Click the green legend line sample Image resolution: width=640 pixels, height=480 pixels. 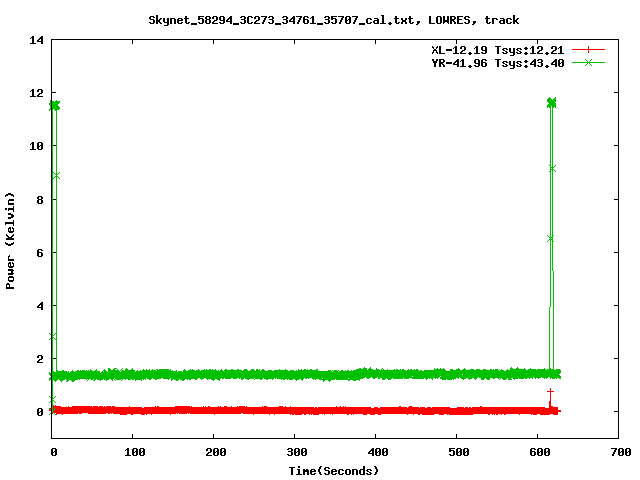click(588, 62)
